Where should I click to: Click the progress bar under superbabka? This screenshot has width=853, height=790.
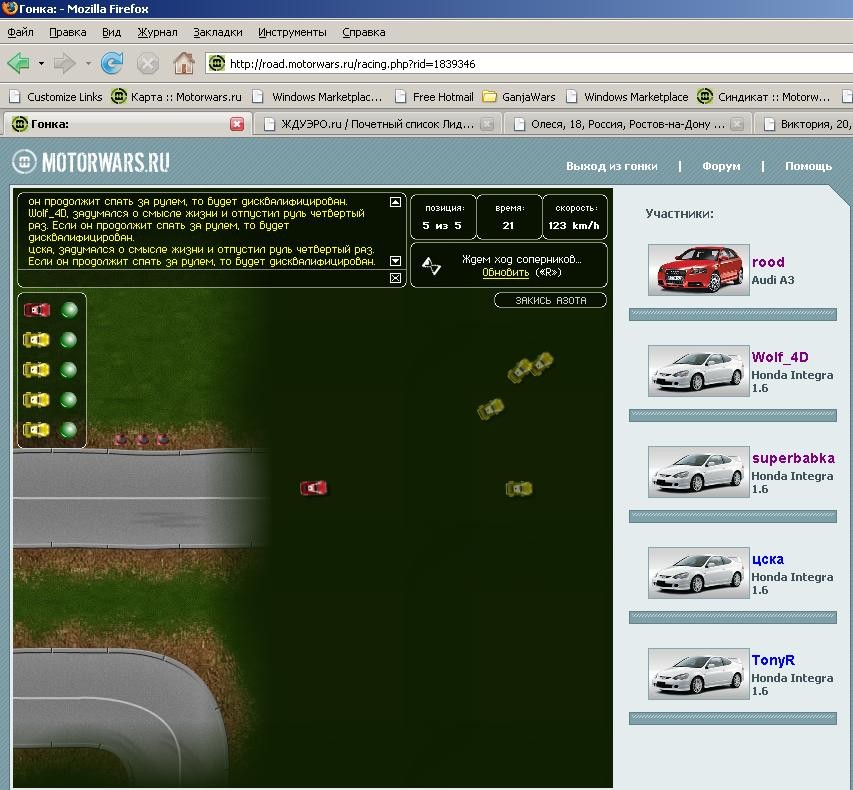click(x=733, y=516)
